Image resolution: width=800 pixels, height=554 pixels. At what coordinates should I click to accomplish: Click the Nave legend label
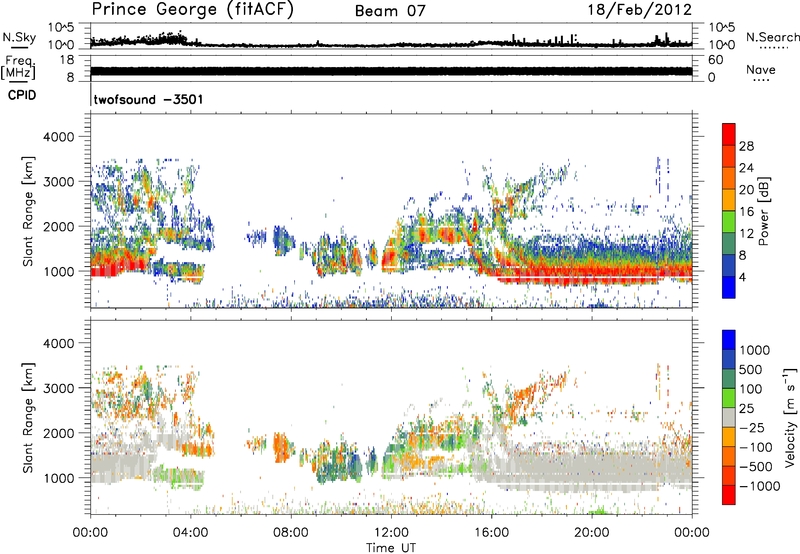pyautogui.click(x=761, y=71)
